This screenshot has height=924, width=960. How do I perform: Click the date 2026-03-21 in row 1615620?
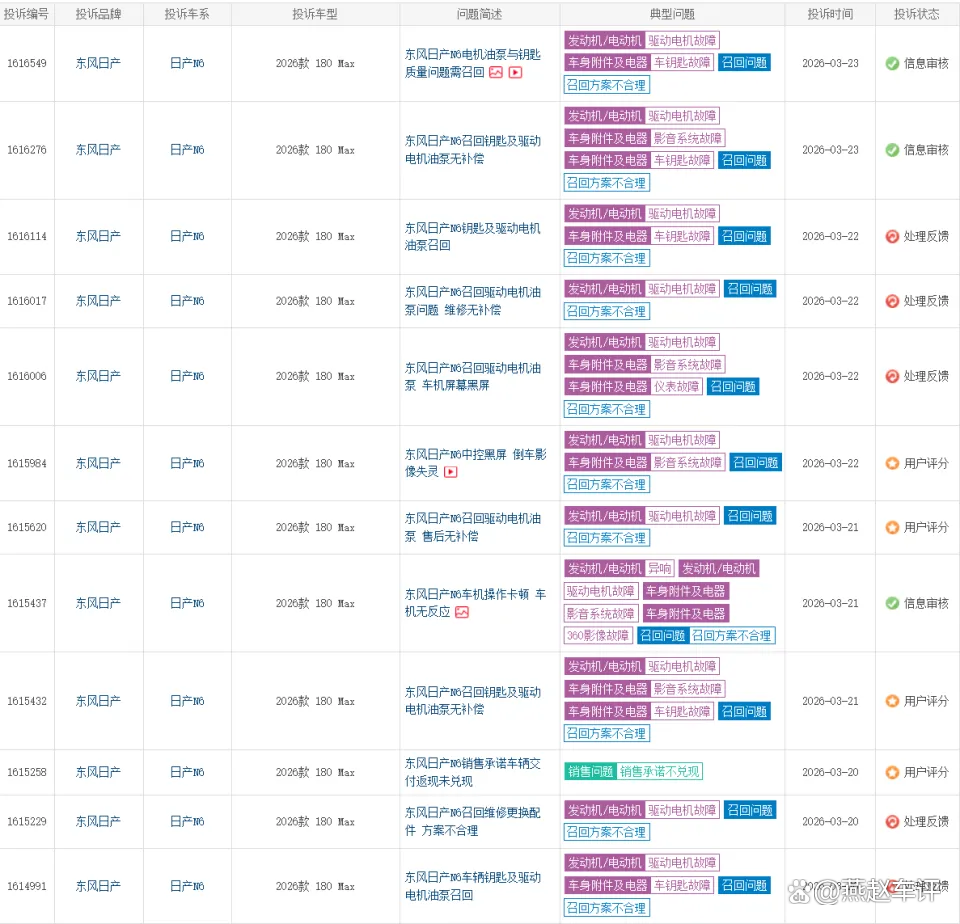click(x=830, y=527)
